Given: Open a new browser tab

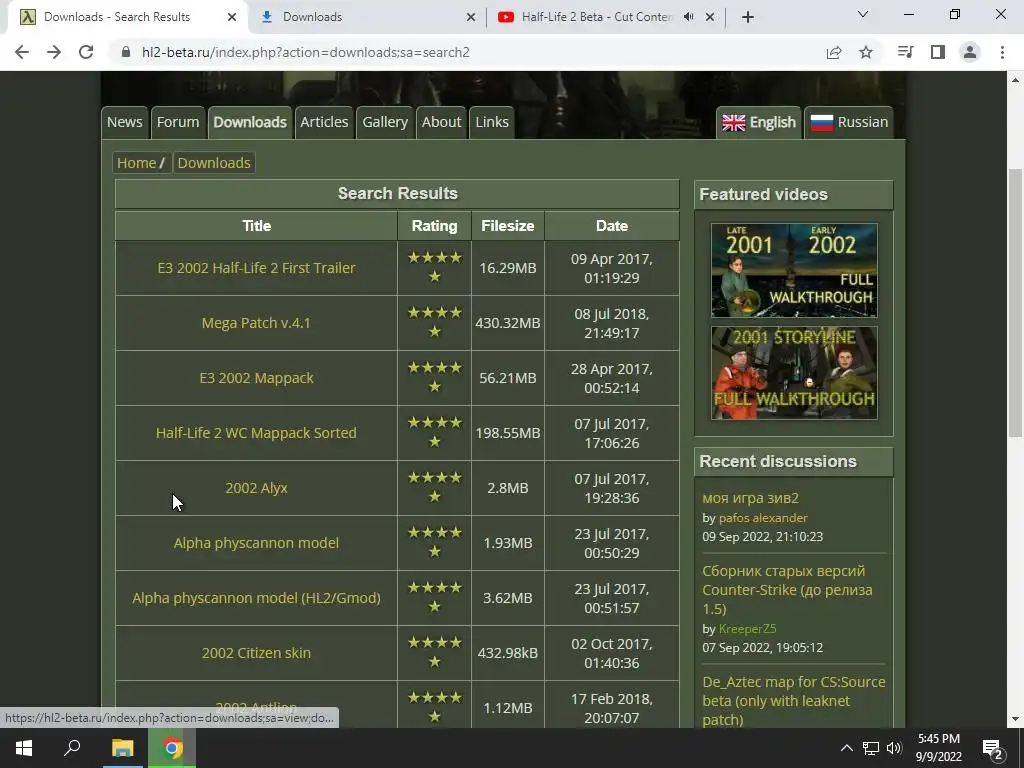Looking at the screenshot, I should (x=748, y=17).
